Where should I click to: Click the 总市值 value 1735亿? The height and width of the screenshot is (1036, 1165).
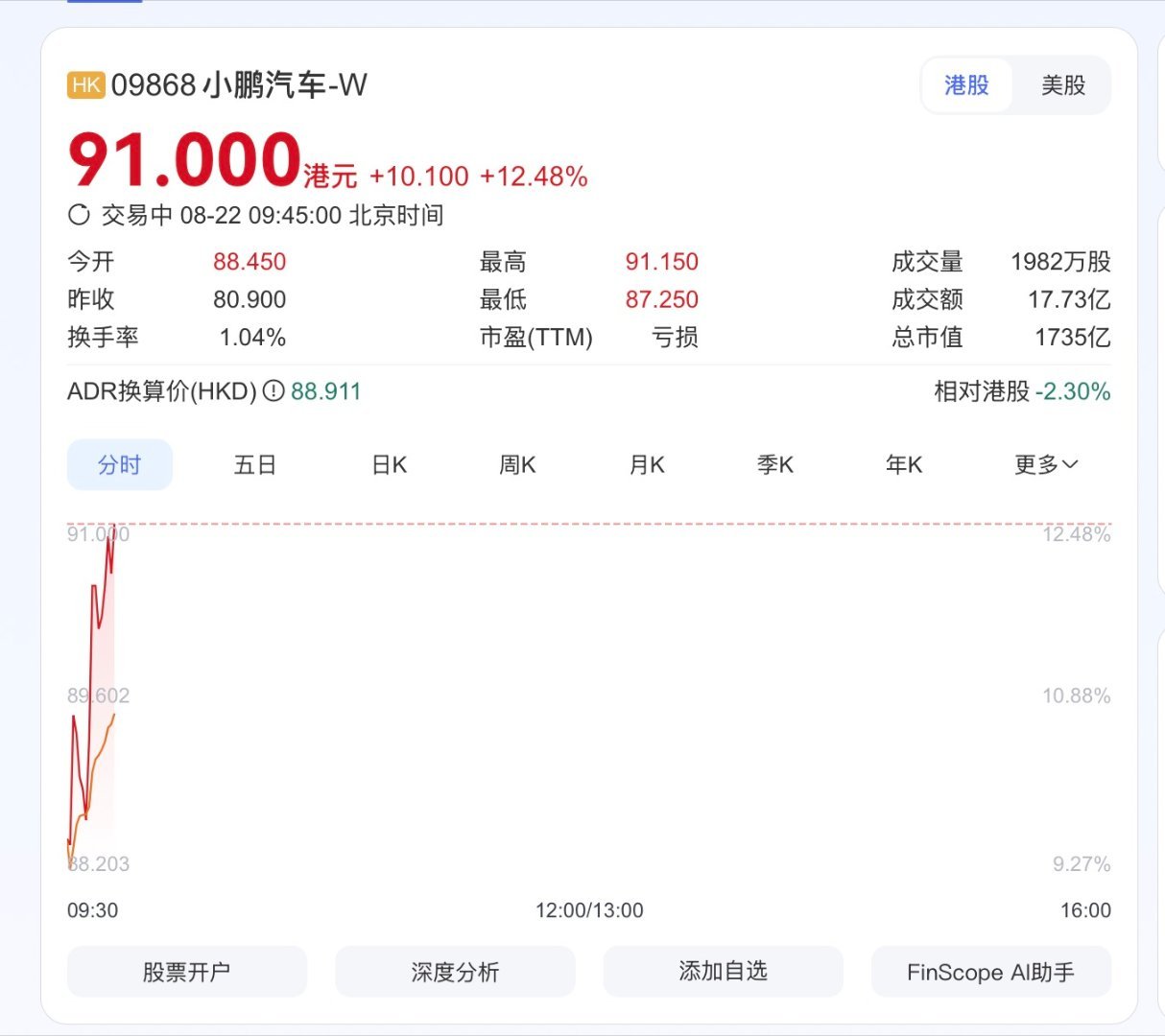1073,338
